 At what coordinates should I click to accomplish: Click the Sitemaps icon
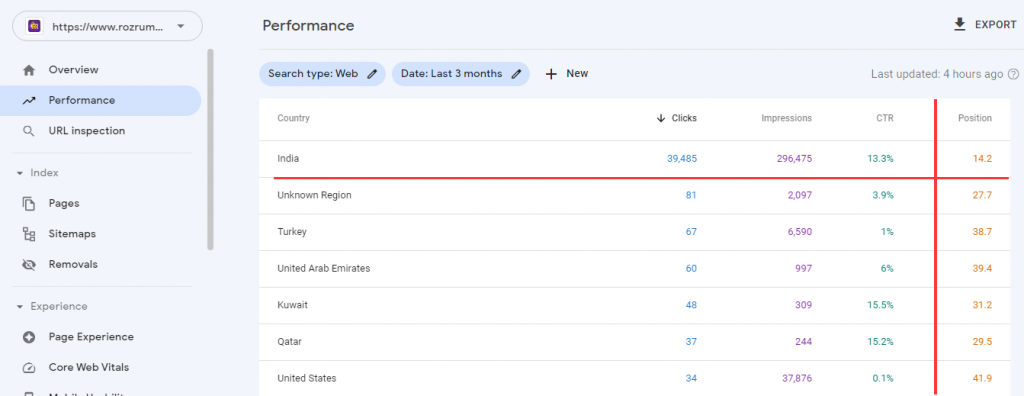28,234
